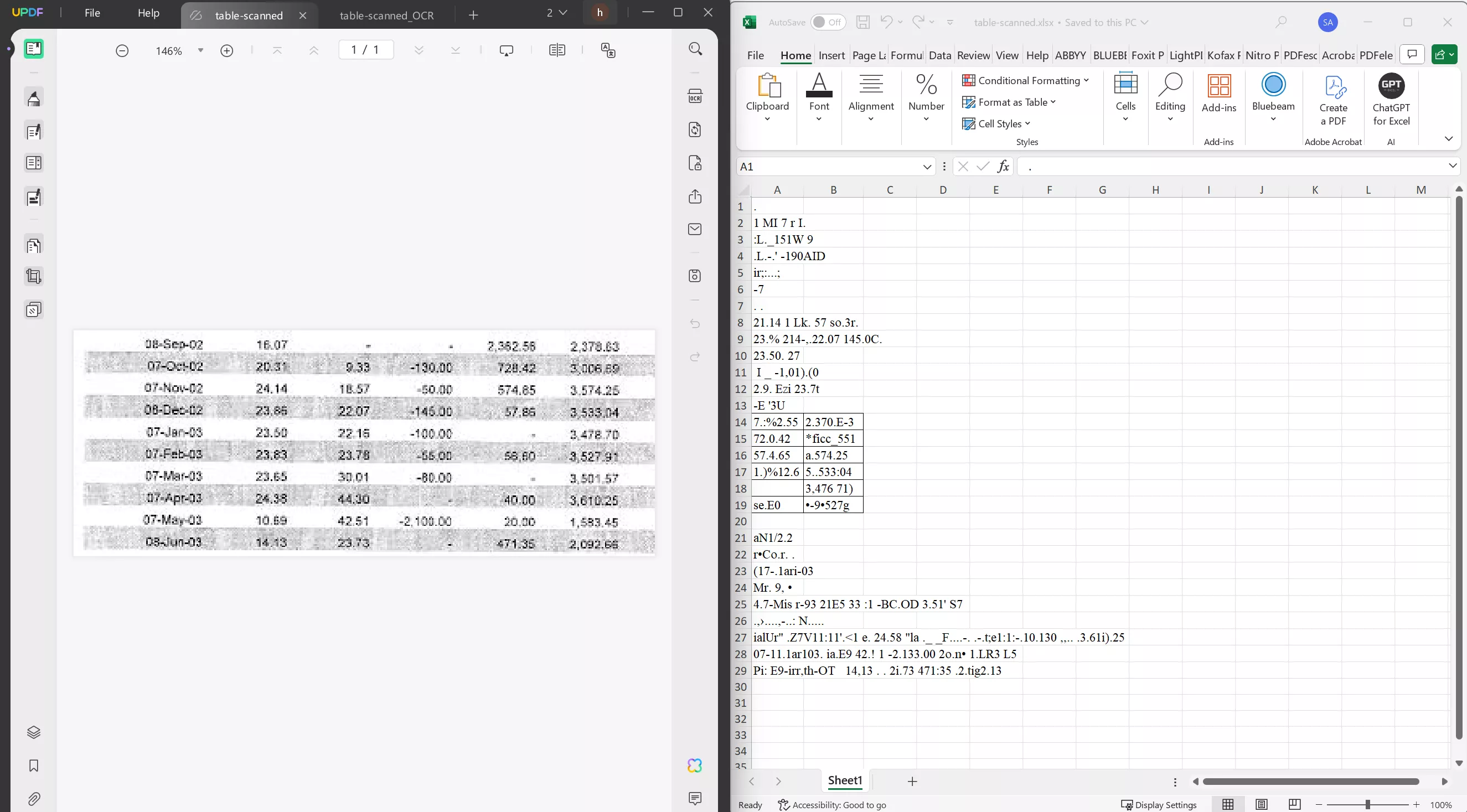Toggle the AutoSave switch
This screenshot has width=1467, height=812.
[x=828, y=22]
